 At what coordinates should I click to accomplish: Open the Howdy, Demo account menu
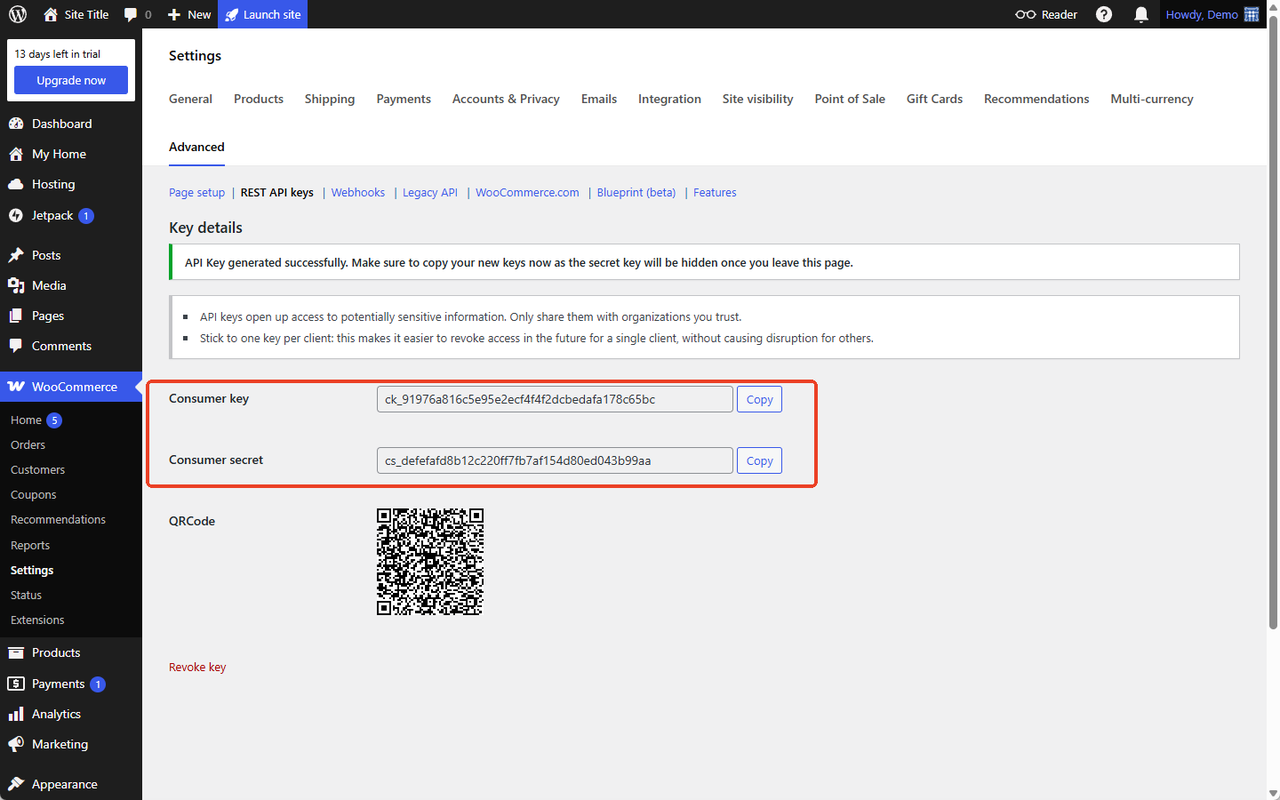pos(1211,15)
